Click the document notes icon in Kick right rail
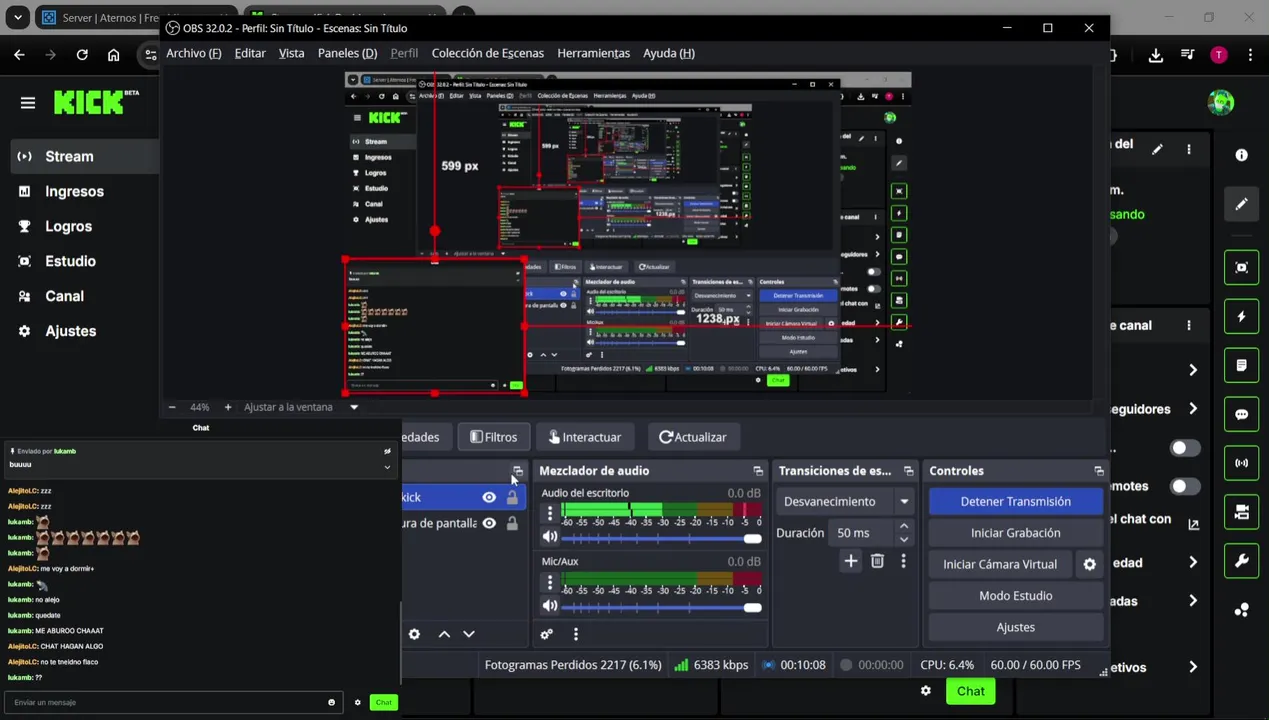The image size is (1269, 720). coord(1241,365)
